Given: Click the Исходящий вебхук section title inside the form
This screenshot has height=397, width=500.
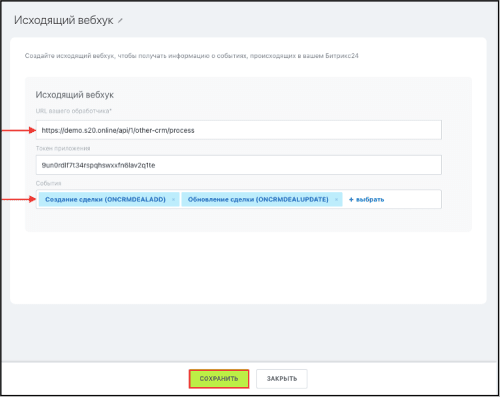Looking at the screenshot, I should click(75, 95).
